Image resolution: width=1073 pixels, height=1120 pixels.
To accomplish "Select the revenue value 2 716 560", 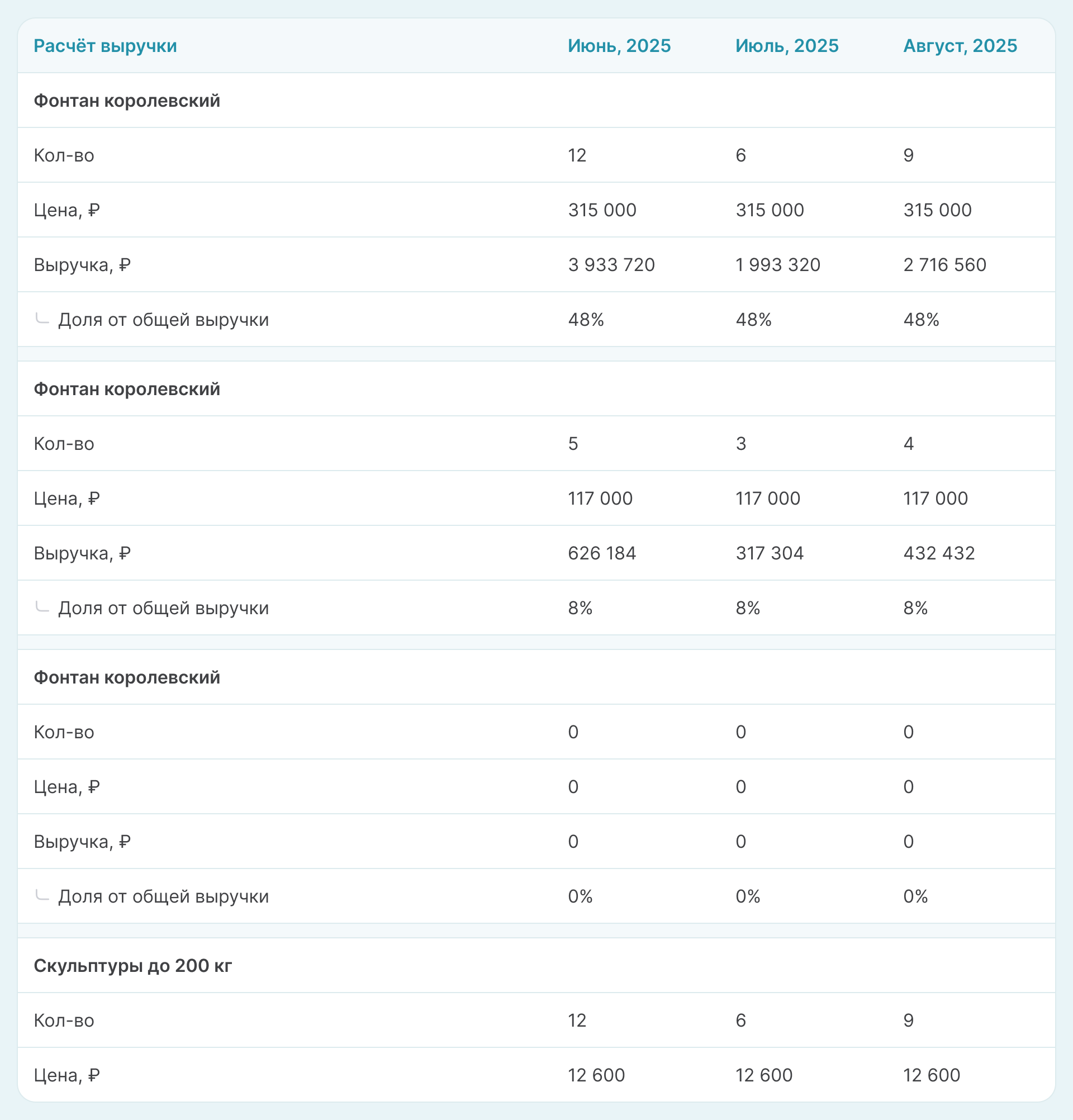I will pyautogui.click(x=944, y=264).
